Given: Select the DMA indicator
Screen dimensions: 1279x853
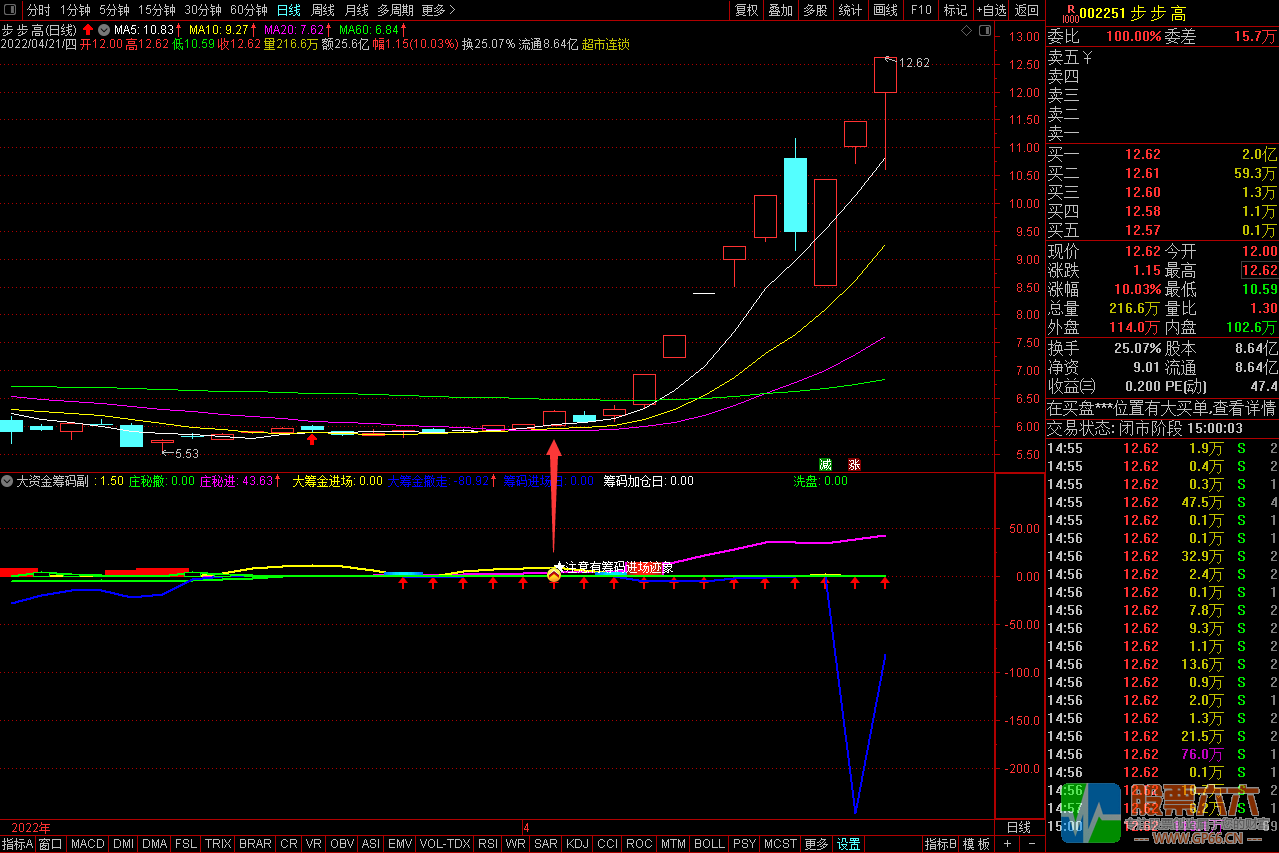Looking at the screenshot, I should tap(155, 844).
